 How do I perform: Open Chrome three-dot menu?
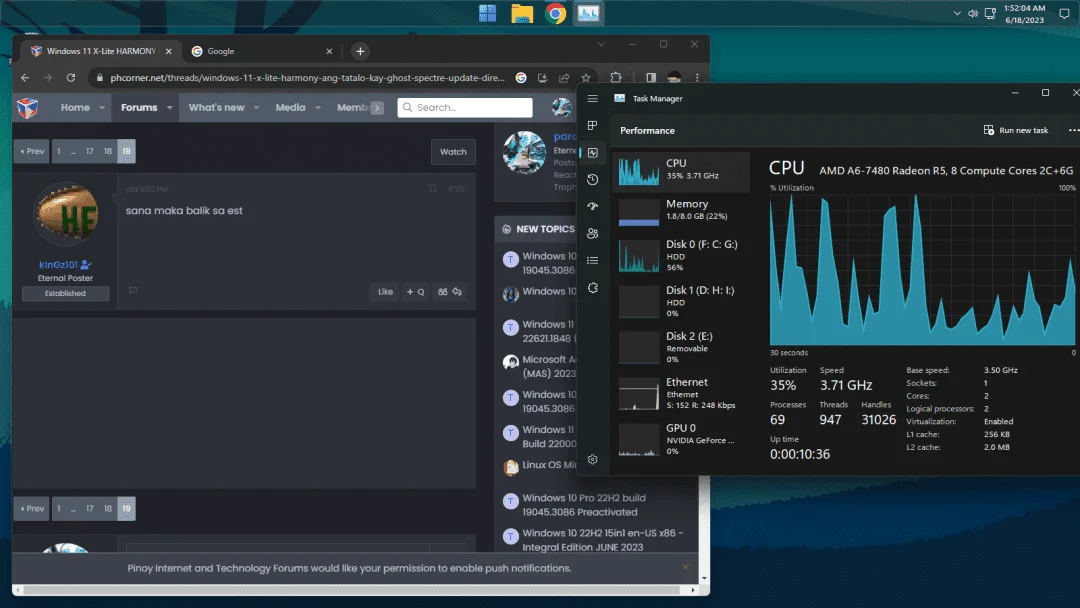coord(697,78)
